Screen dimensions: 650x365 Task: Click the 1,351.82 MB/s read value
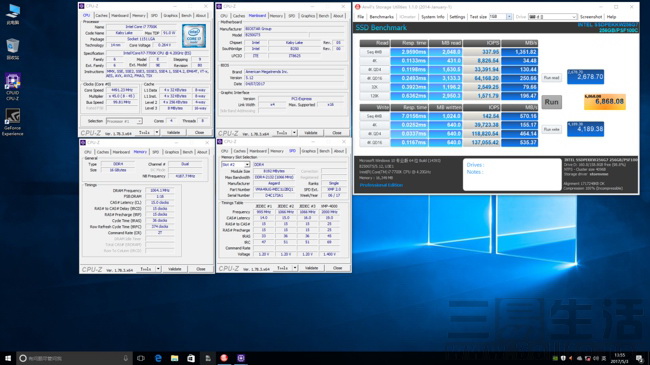(520, 52)
